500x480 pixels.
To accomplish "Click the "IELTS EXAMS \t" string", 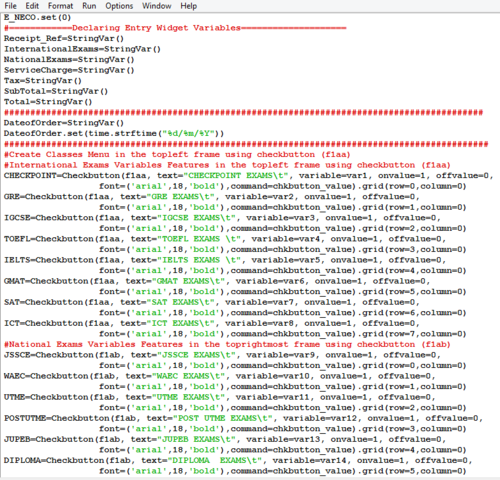I will 199,260.
